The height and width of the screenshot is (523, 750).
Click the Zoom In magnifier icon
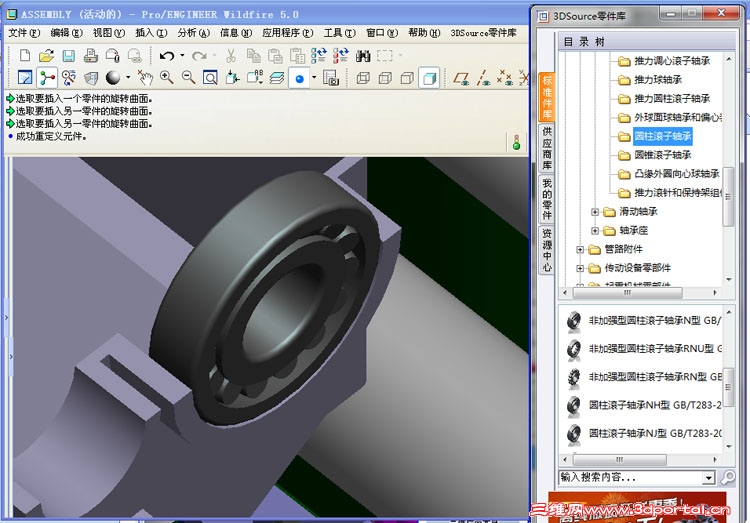[166, 78]
